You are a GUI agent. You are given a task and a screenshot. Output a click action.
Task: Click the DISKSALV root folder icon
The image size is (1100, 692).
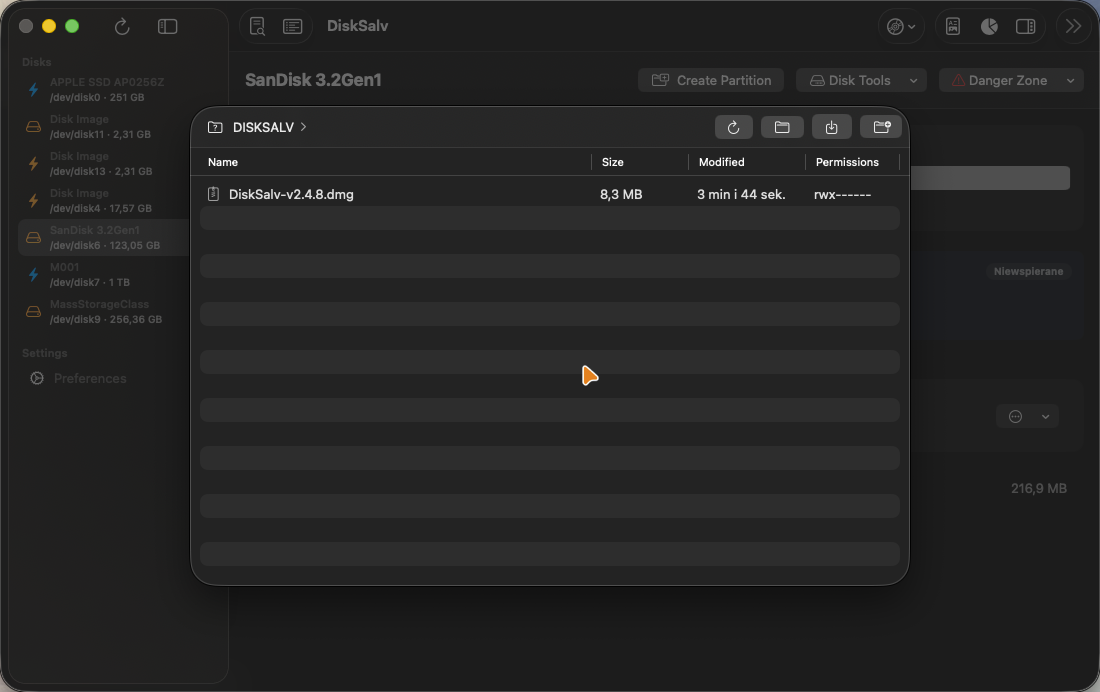point(215,127)
